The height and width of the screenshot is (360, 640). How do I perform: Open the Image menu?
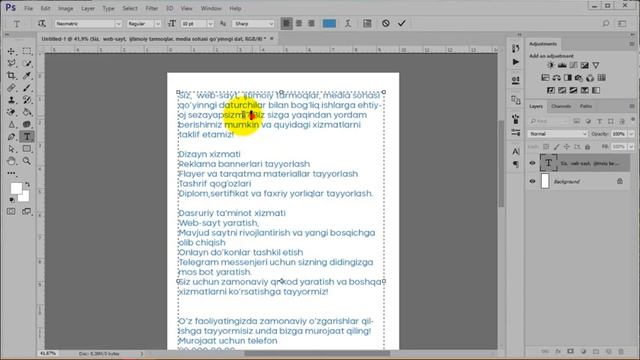click(x=65, y=8)
